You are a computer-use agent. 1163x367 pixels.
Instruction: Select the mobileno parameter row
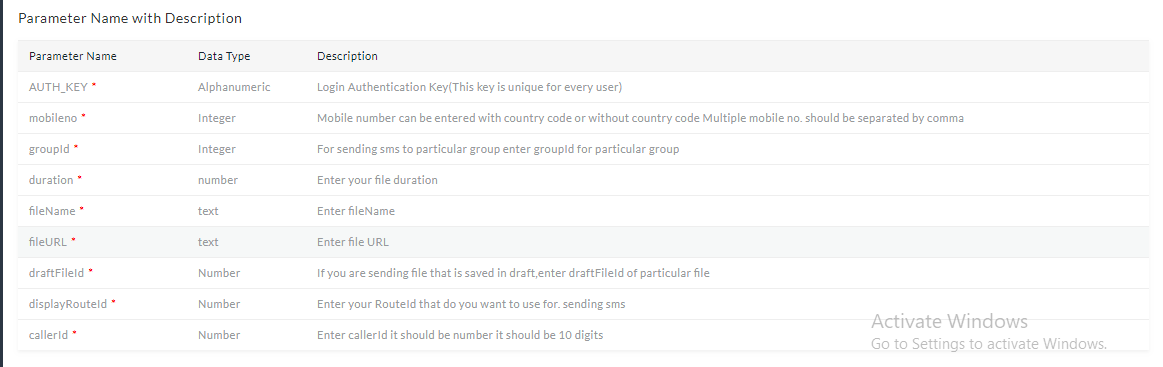pyautogui.click(x=583, y=118)
